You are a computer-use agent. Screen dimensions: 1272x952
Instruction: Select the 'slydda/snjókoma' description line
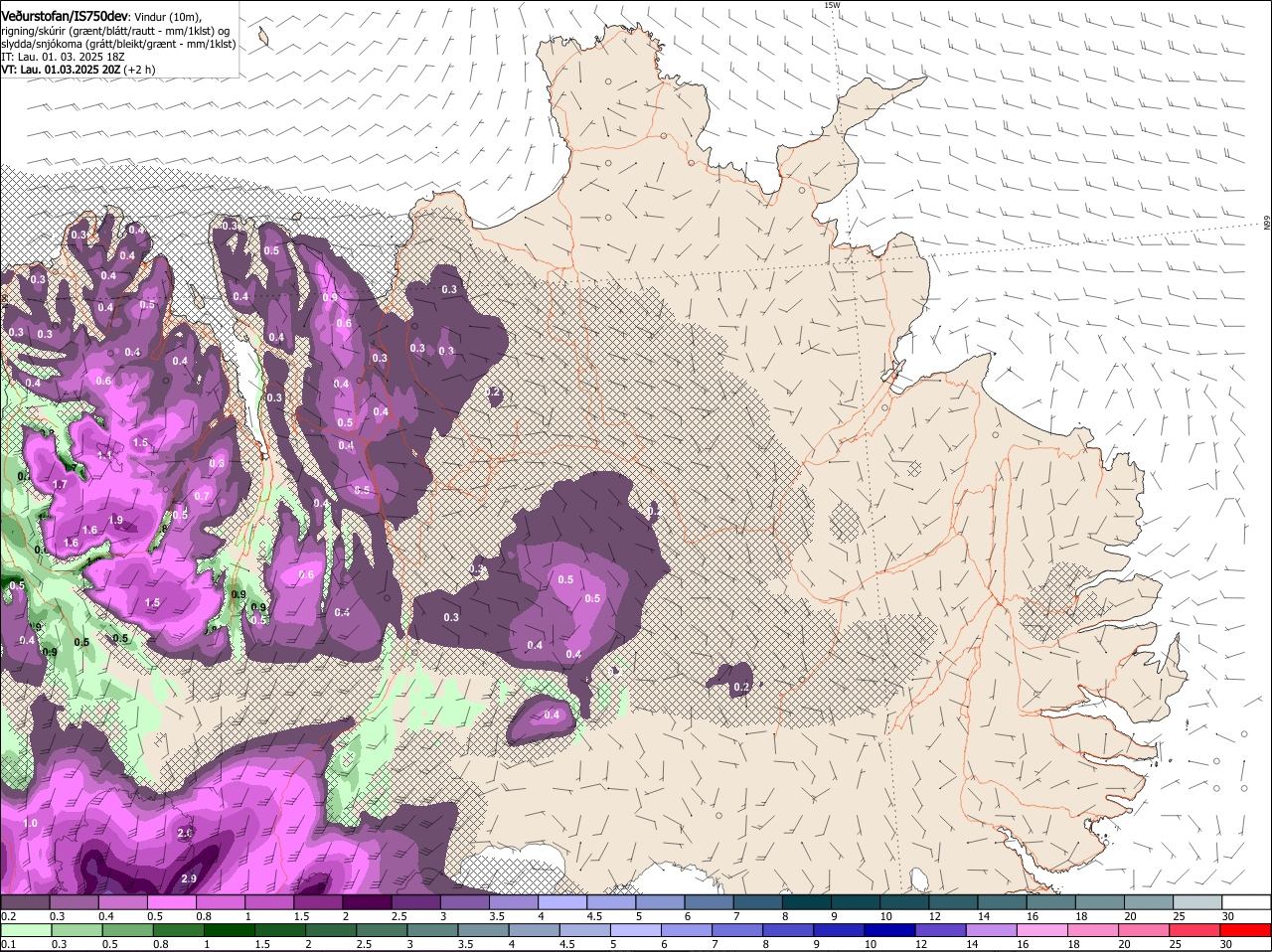pyautogui.click(x=118, y=44)
